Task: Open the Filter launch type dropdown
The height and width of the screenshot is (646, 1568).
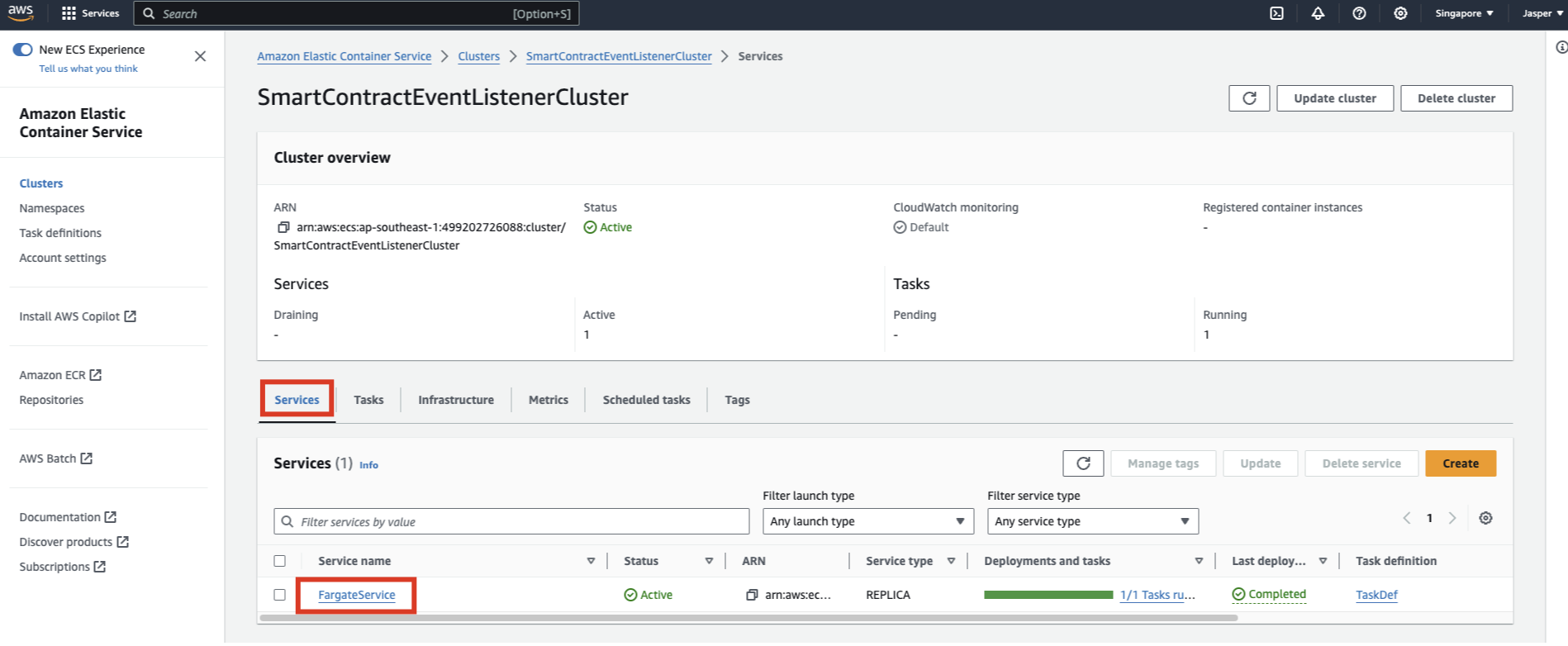Action: (868, 521)
